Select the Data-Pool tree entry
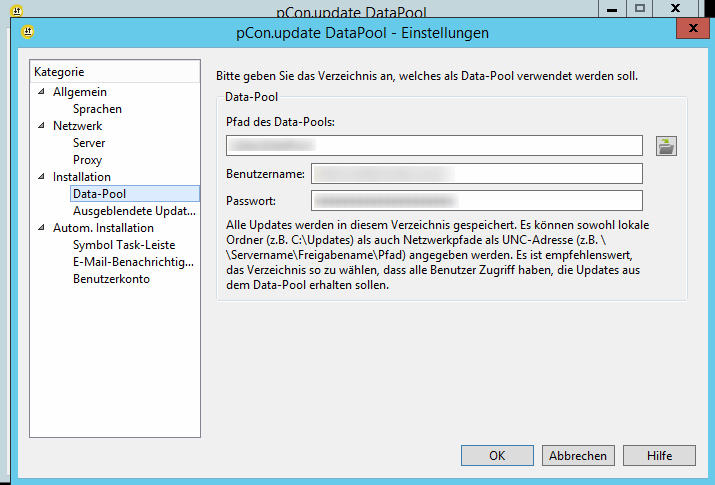Viewport: 715px width, 485px height. (x=135, y=194)
